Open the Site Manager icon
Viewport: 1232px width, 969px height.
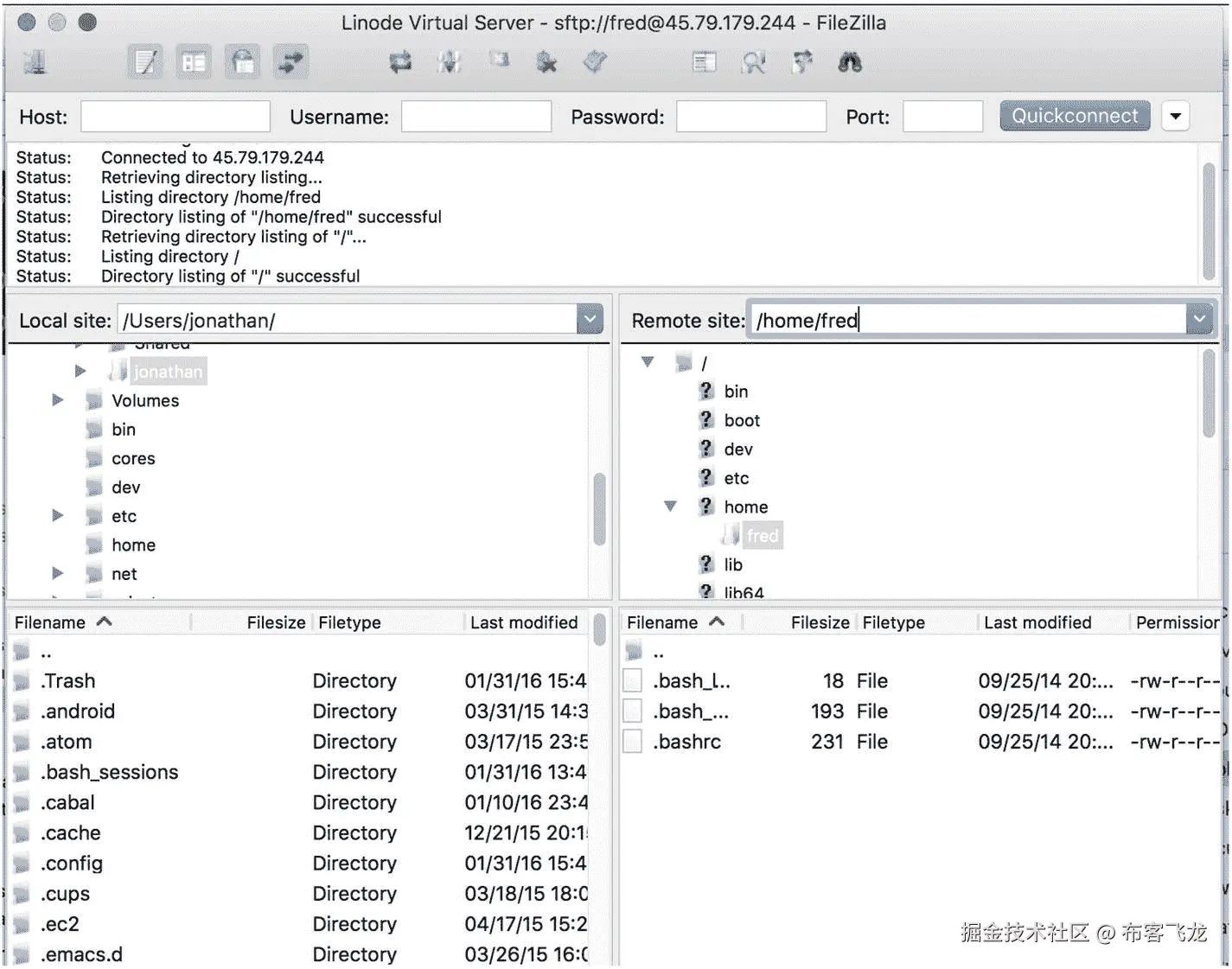(x=35, y=62)
